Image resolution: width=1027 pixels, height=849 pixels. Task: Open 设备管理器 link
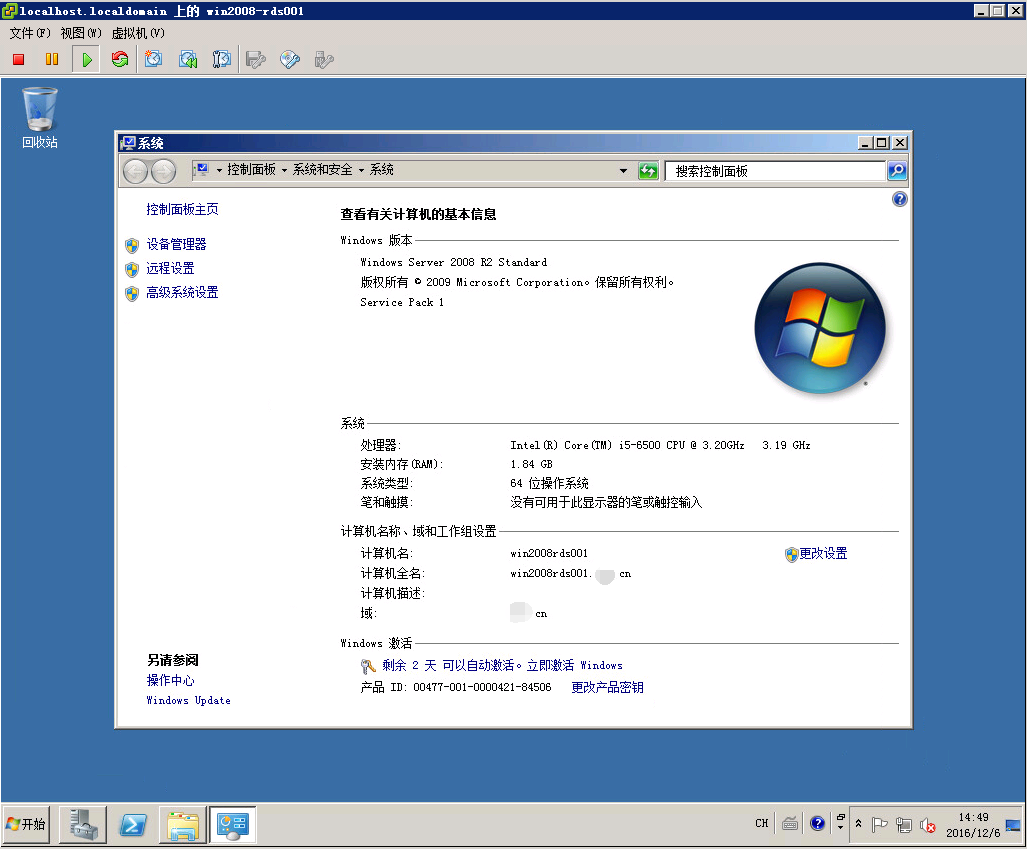coord(176,244)
